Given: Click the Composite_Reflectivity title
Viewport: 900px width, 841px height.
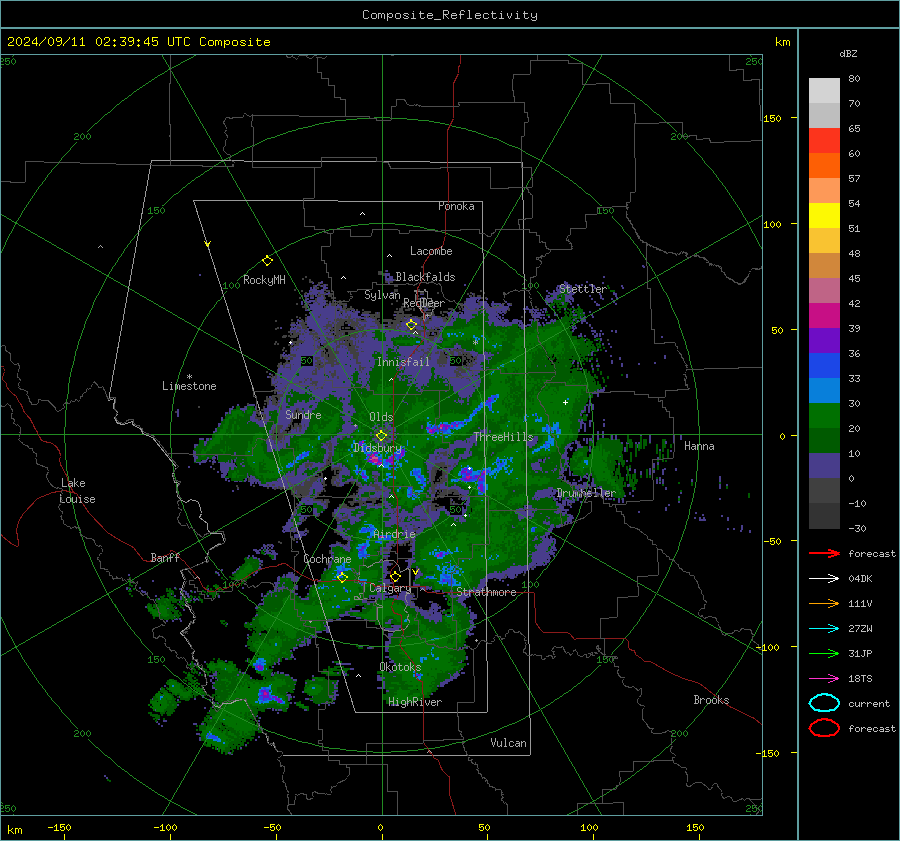Looking at the screenshot, I should click(x=450, y=15).
